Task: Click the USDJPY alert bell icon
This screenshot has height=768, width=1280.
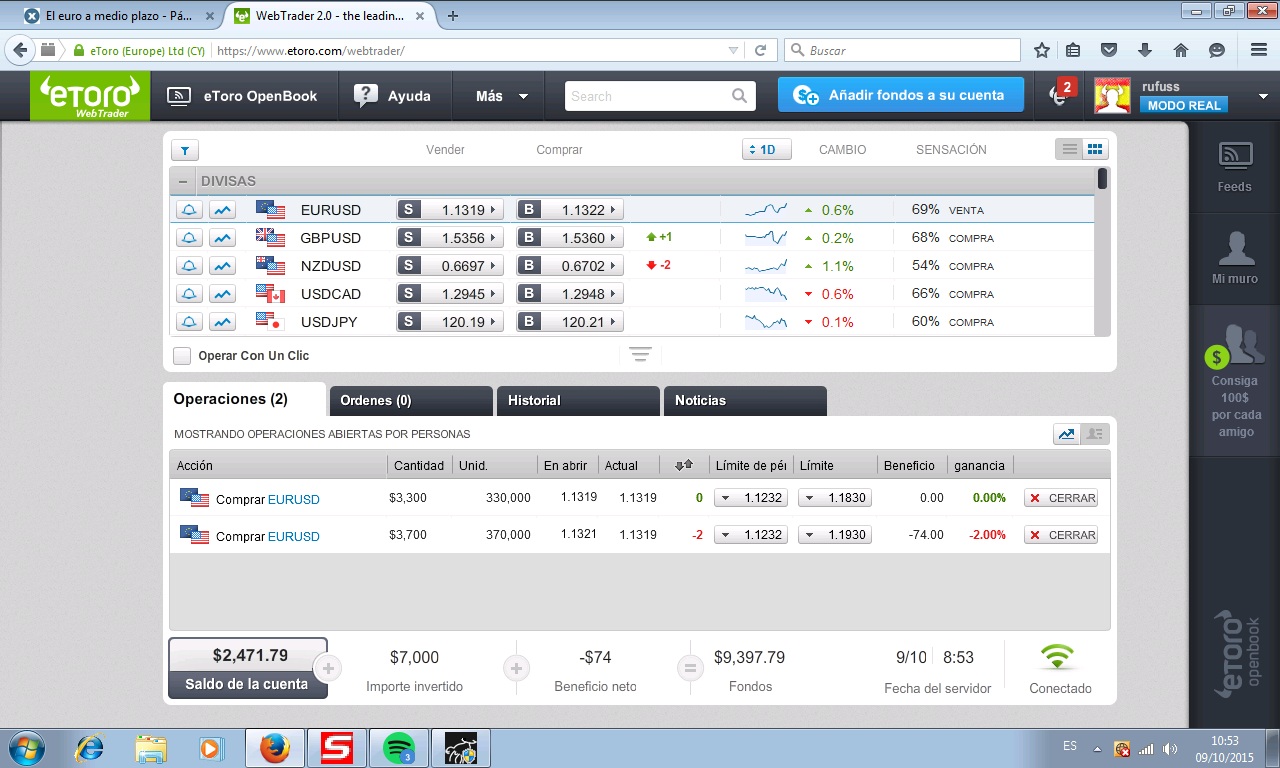Action: [x=189, y=322]
